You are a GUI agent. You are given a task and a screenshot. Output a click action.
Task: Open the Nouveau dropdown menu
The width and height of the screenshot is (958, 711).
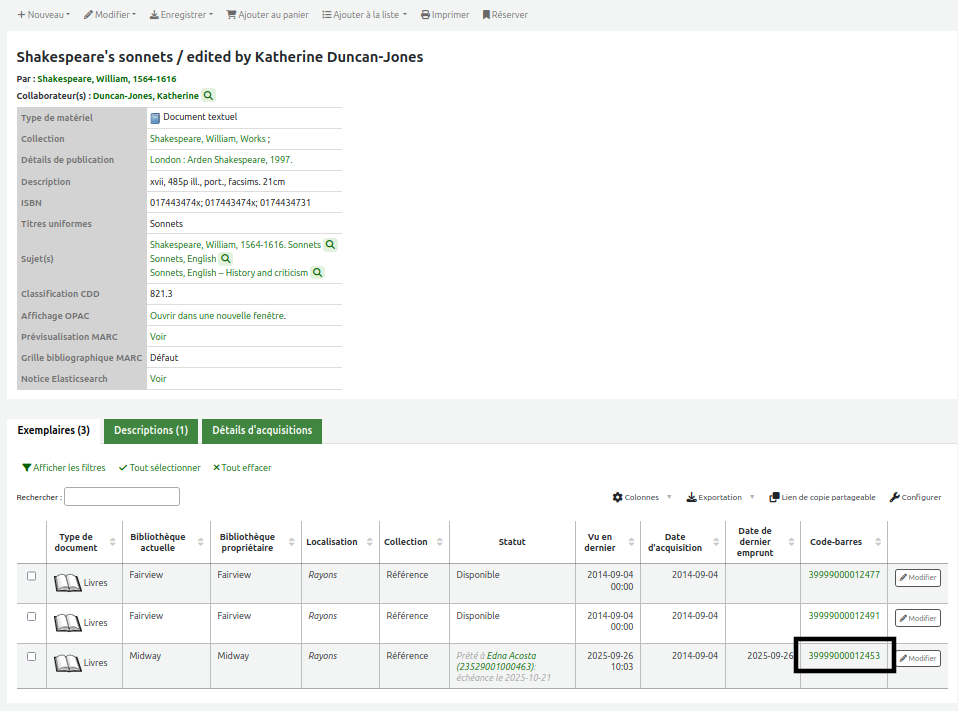43,15
